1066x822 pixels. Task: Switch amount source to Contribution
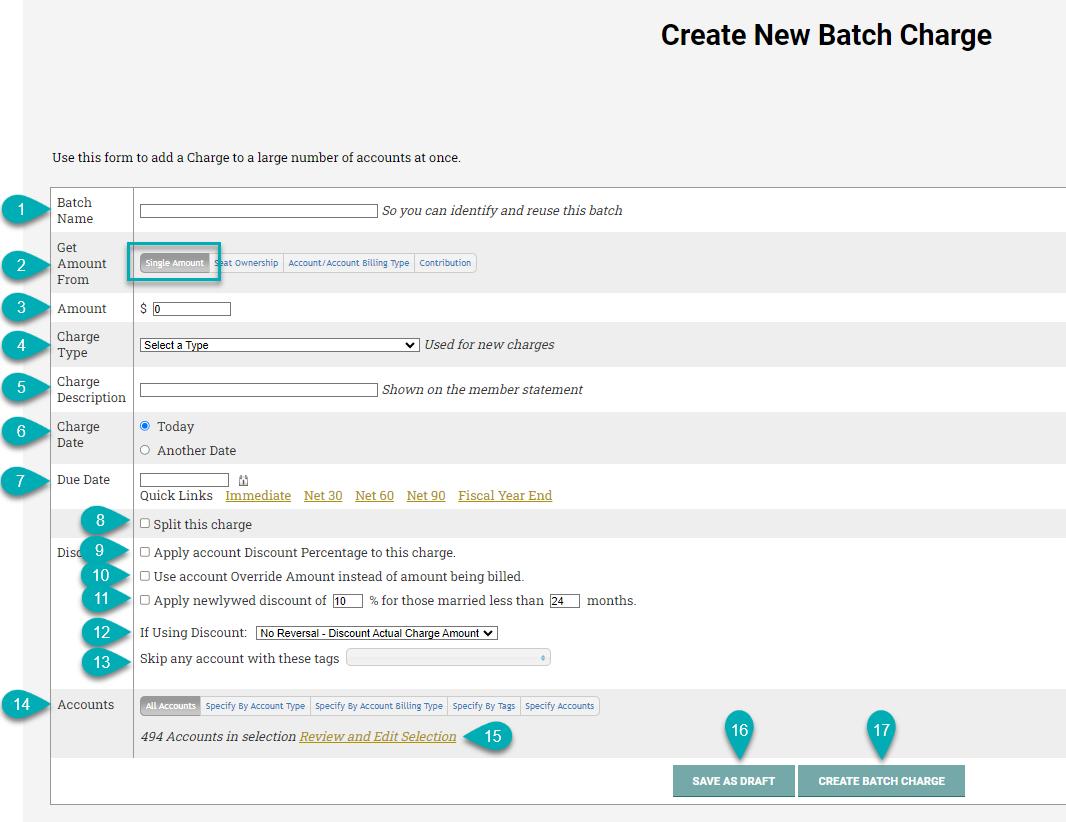click(445, 263)
